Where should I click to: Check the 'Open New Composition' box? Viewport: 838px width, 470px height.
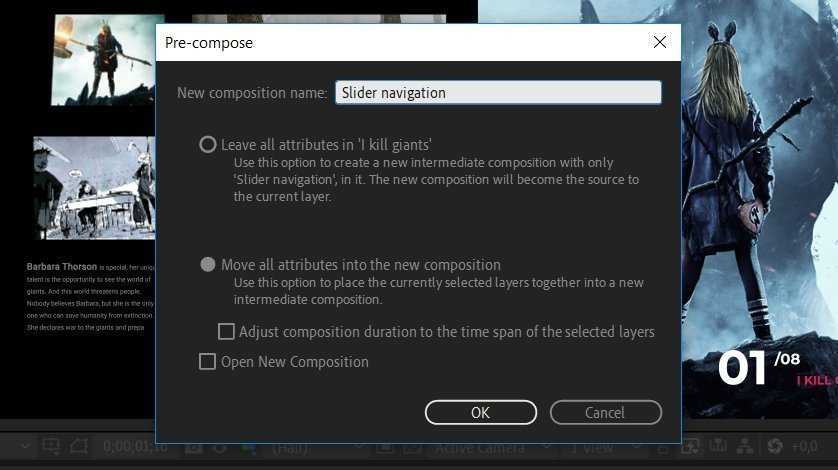(x=208, y=362)
